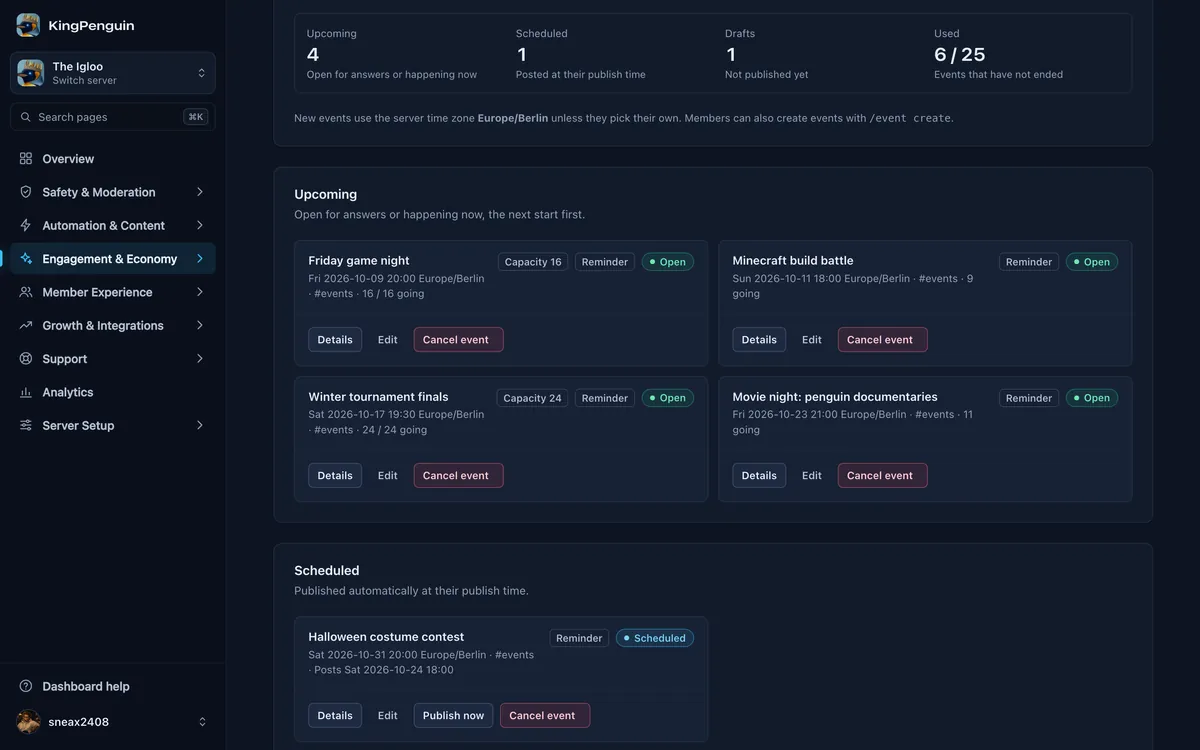Focus the Search pages field

(113, 117)
